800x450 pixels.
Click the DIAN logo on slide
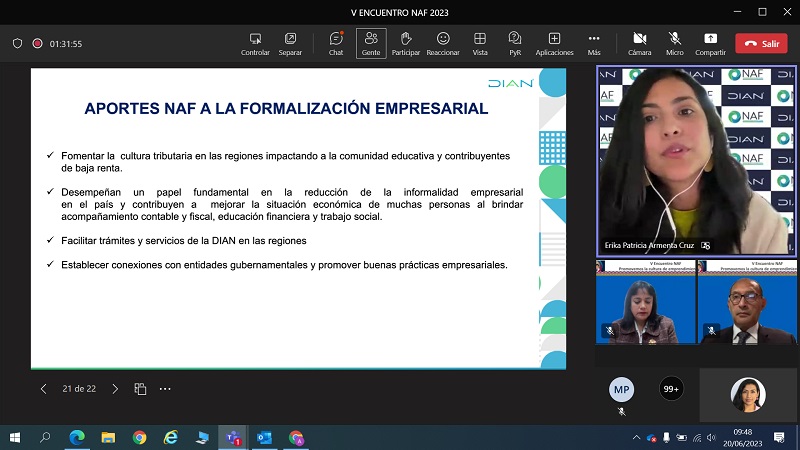[x=511, y=83]
